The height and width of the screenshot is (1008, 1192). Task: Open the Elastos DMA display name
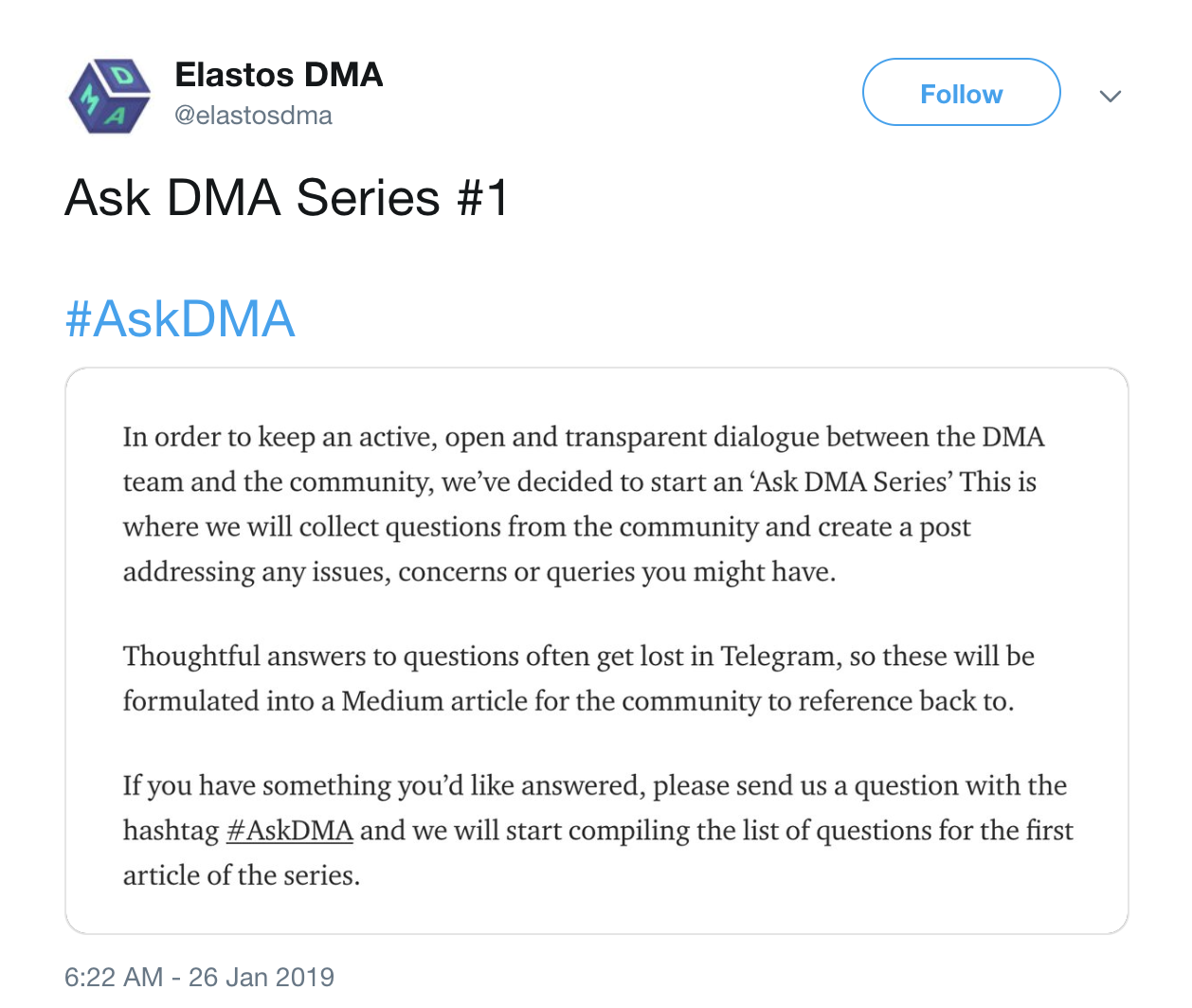tap(279, 75)
